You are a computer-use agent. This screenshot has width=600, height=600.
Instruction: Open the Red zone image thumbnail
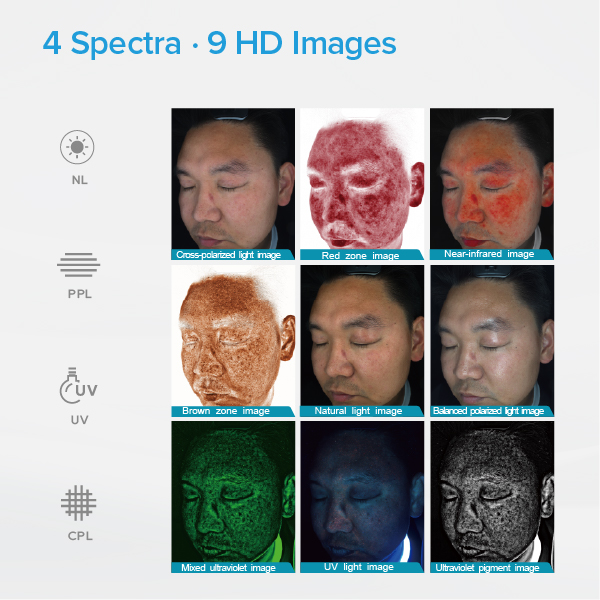coord(362,184)
